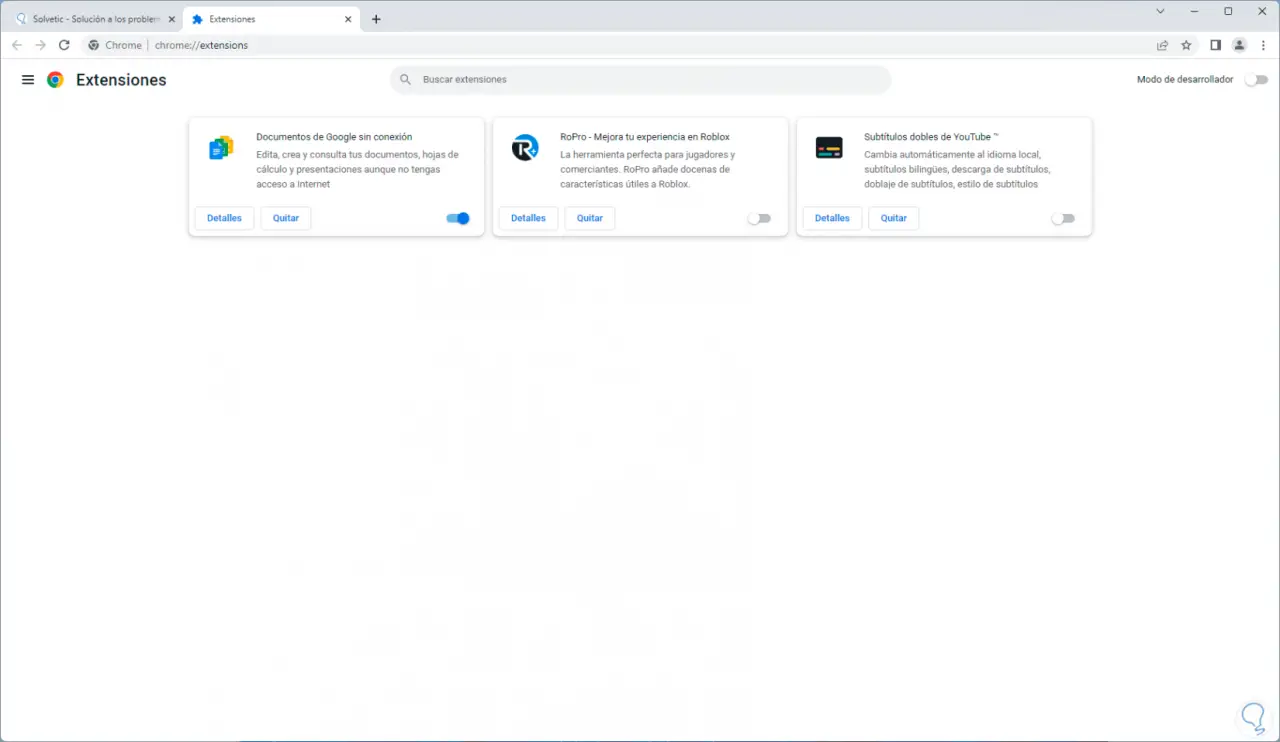The width and height of the screenshot is (1280, 742).
Task: Minimize the Chrome window
Action: 1194,12
